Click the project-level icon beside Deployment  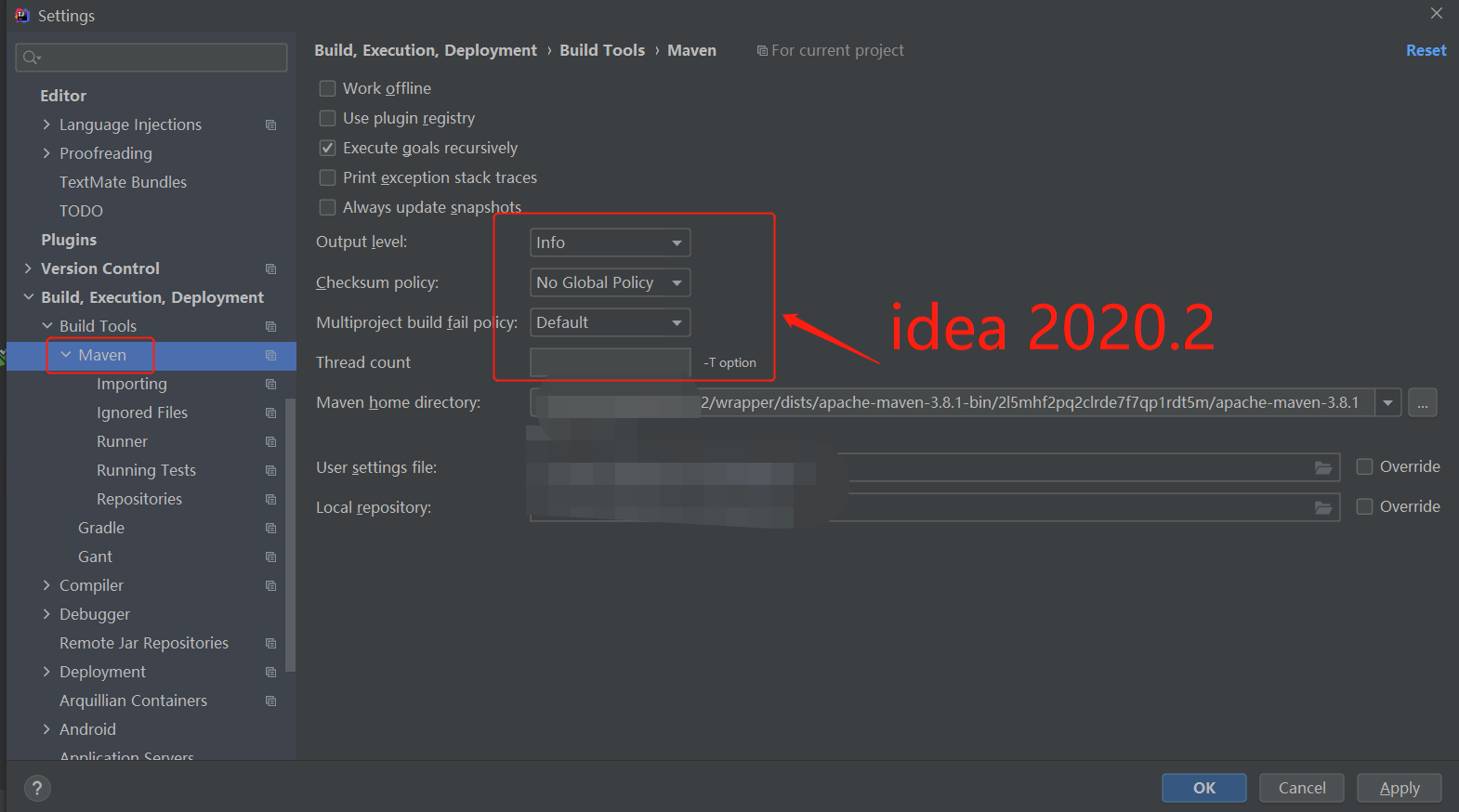pyautogui.click(x=271, y=672)
